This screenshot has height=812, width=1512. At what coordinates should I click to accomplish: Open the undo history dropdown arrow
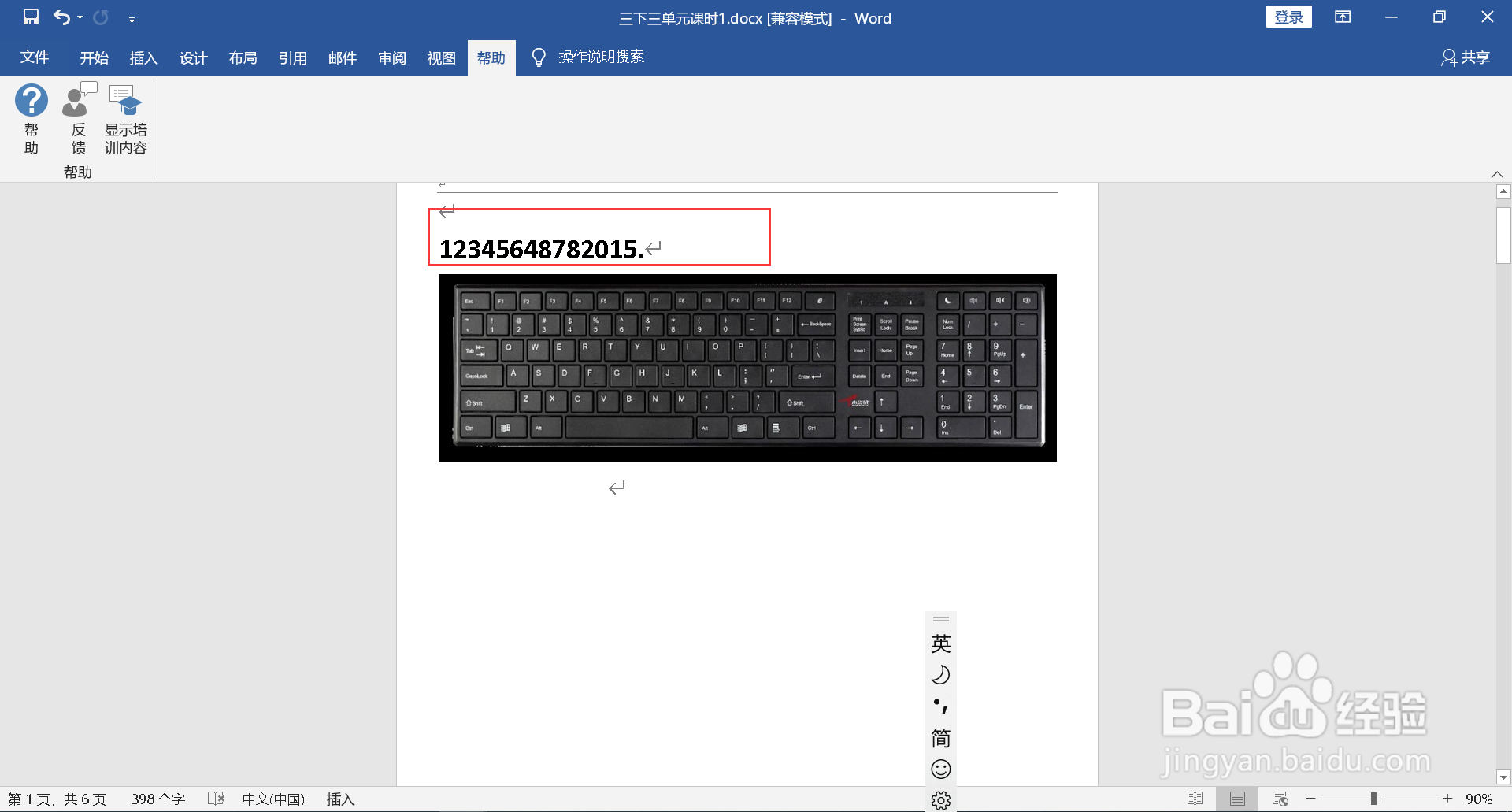(80, 17)
